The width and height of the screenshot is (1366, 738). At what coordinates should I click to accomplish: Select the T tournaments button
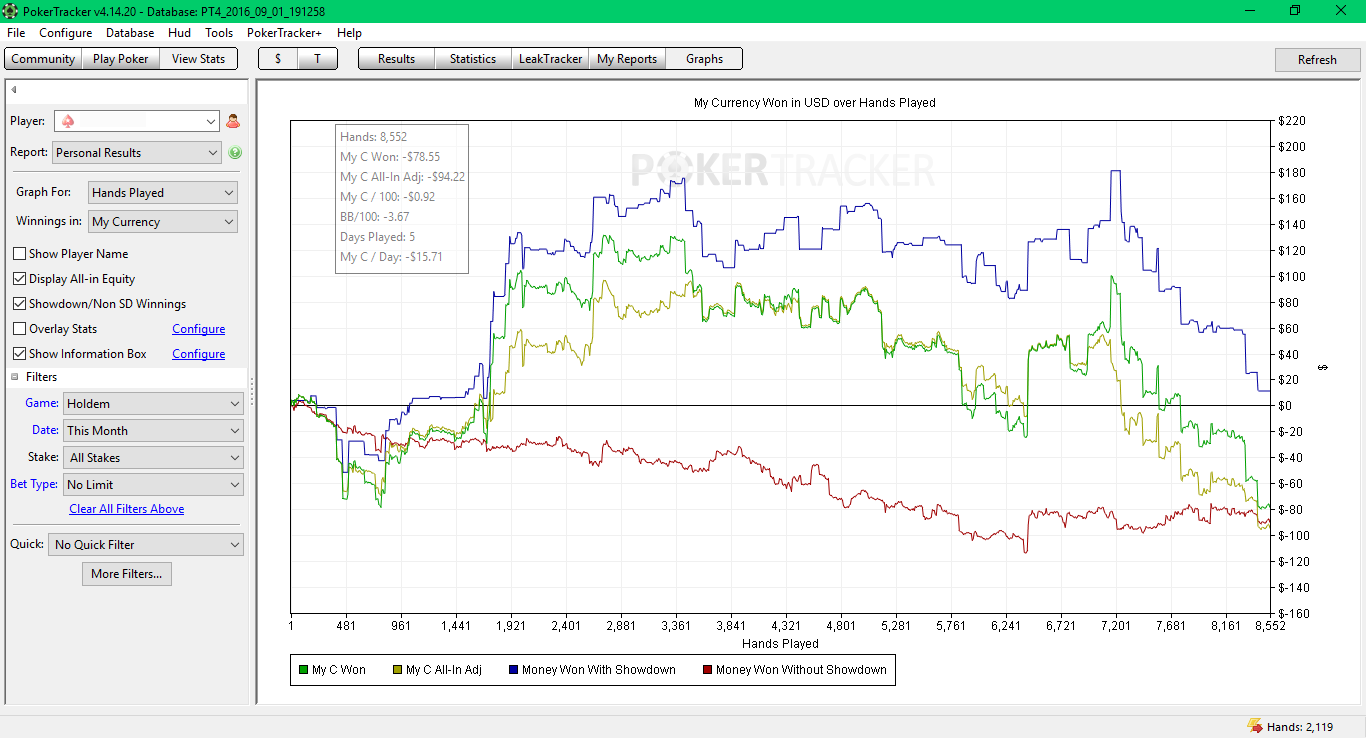[x=317, y=59]
